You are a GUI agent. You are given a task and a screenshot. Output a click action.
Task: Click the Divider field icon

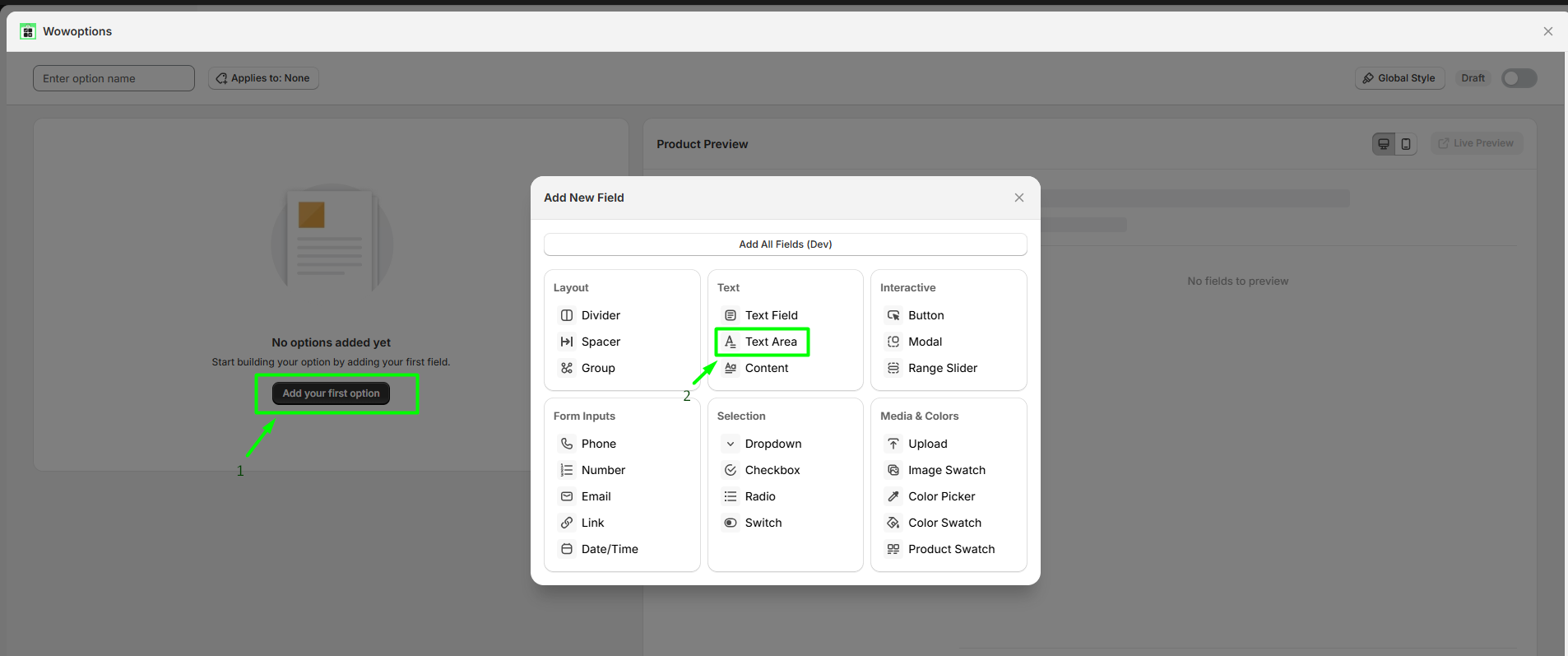567,315
